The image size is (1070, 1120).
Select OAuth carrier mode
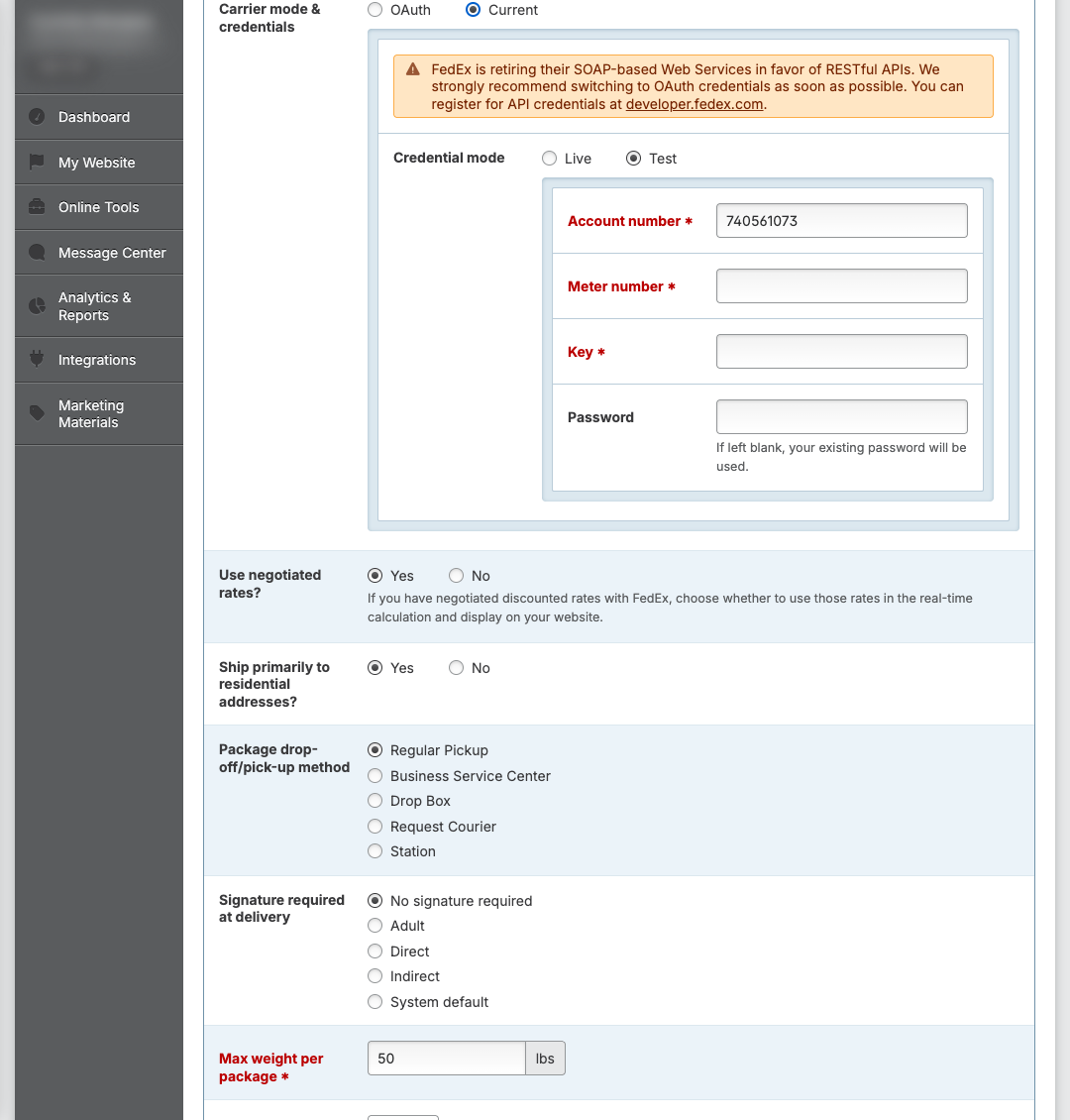(374, 10)
